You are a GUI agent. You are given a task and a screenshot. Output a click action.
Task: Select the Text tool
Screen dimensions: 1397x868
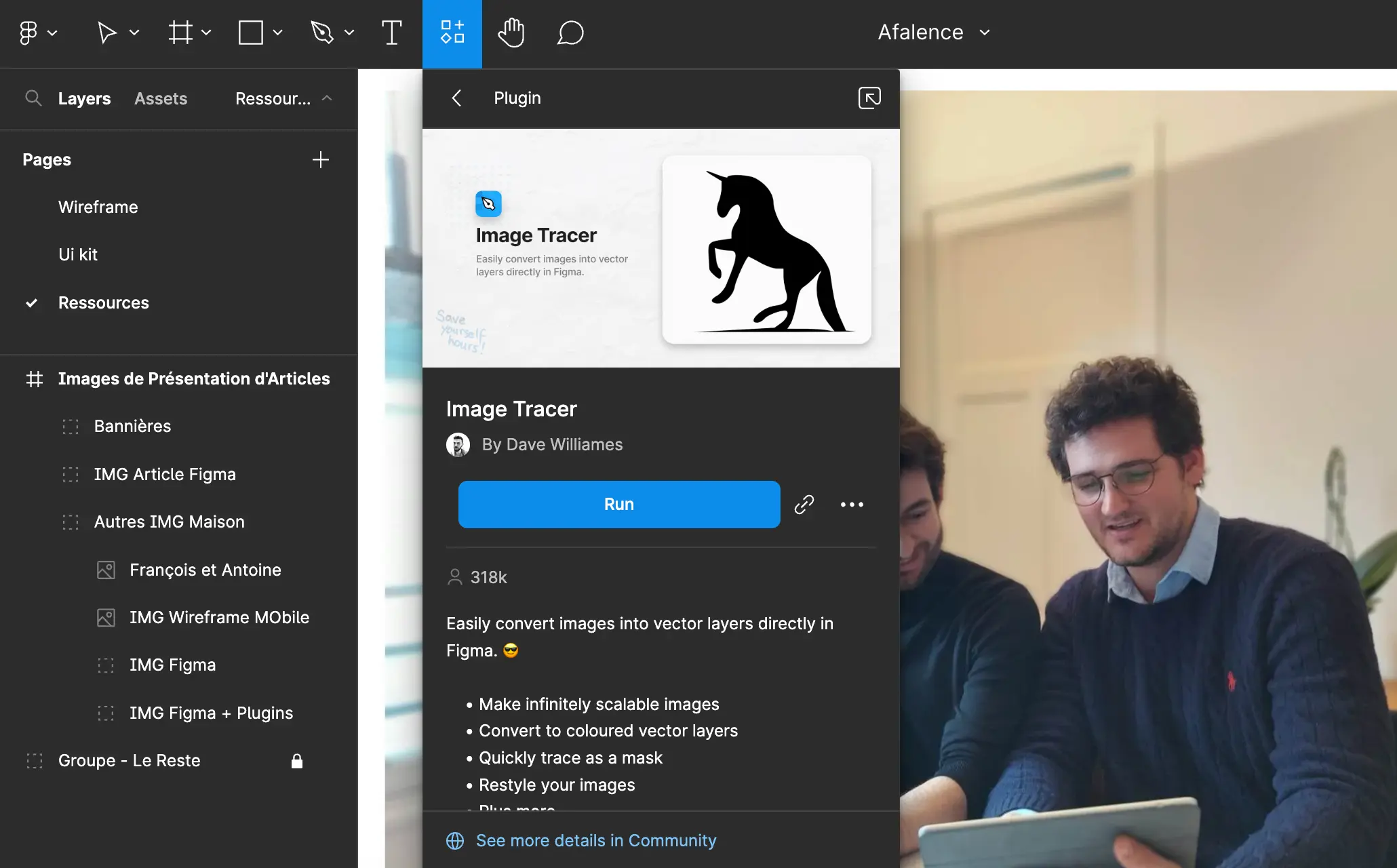coord(391,33)
